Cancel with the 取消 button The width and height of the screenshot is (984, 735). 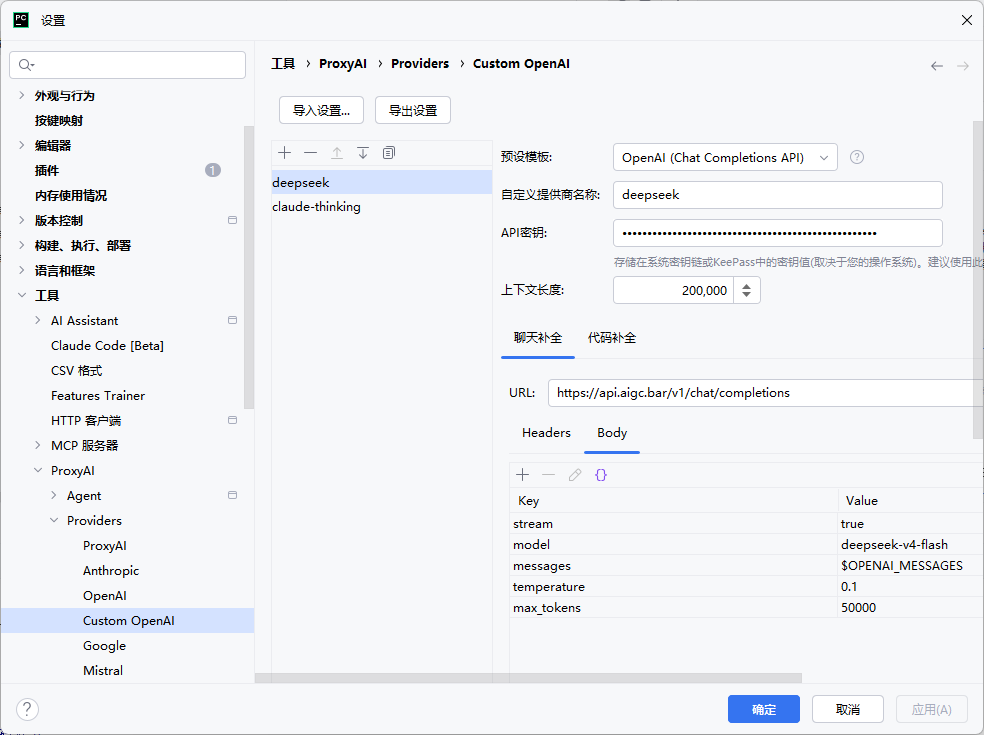[848, 709]
